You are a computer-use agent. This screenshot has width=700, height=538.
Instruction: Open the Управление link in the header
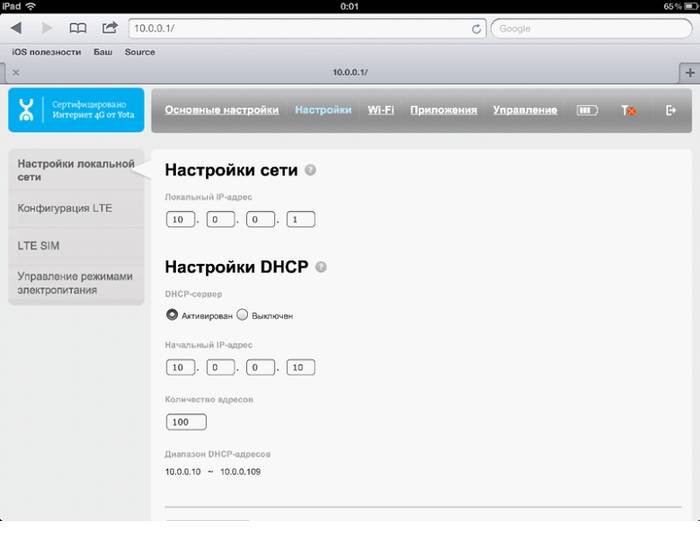click(x=525, y=110)
